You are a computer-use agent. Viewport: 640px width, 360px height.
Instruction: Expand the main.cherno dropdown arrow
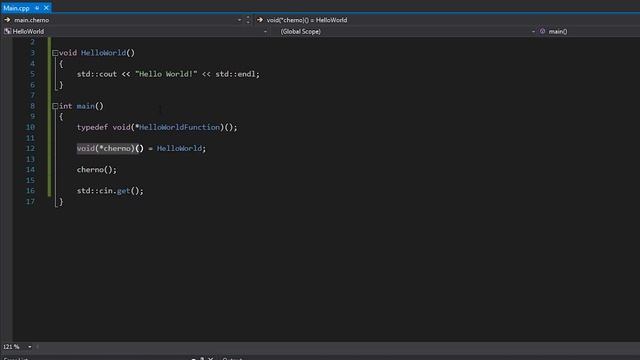point(239,20)
